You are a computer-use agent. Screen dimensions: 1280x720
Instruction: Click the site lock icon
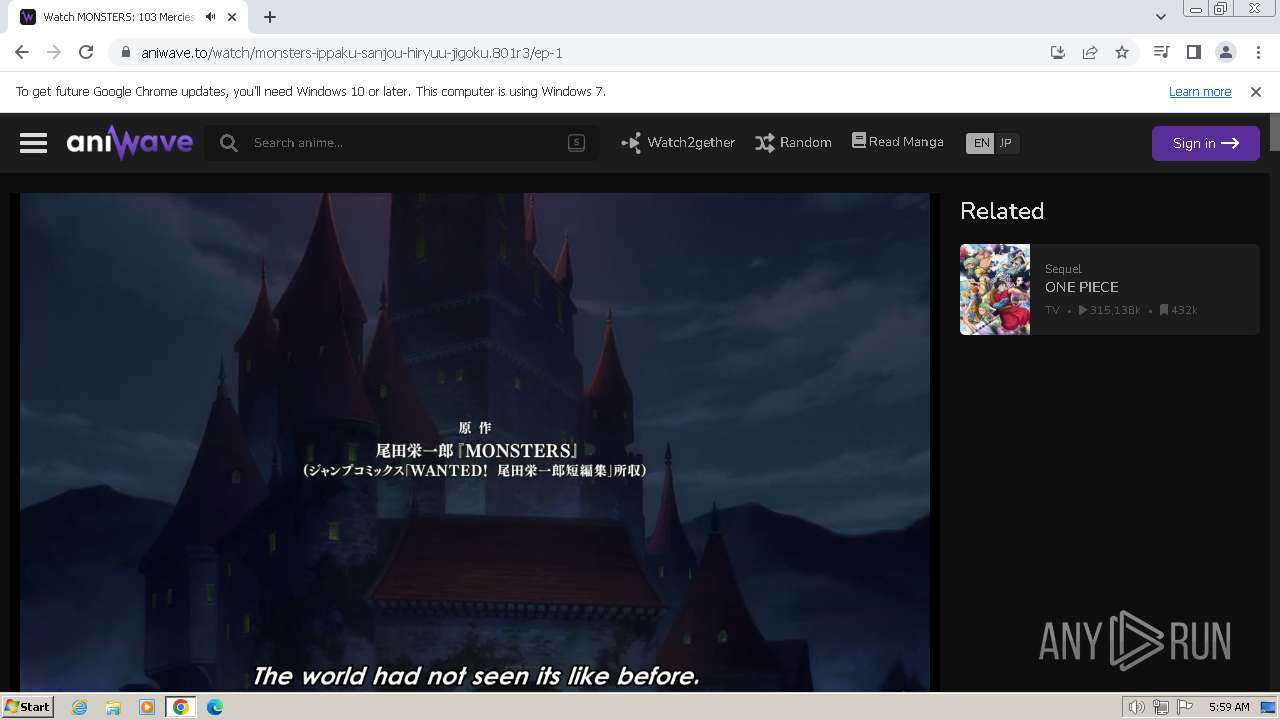(x=125, y=53)
